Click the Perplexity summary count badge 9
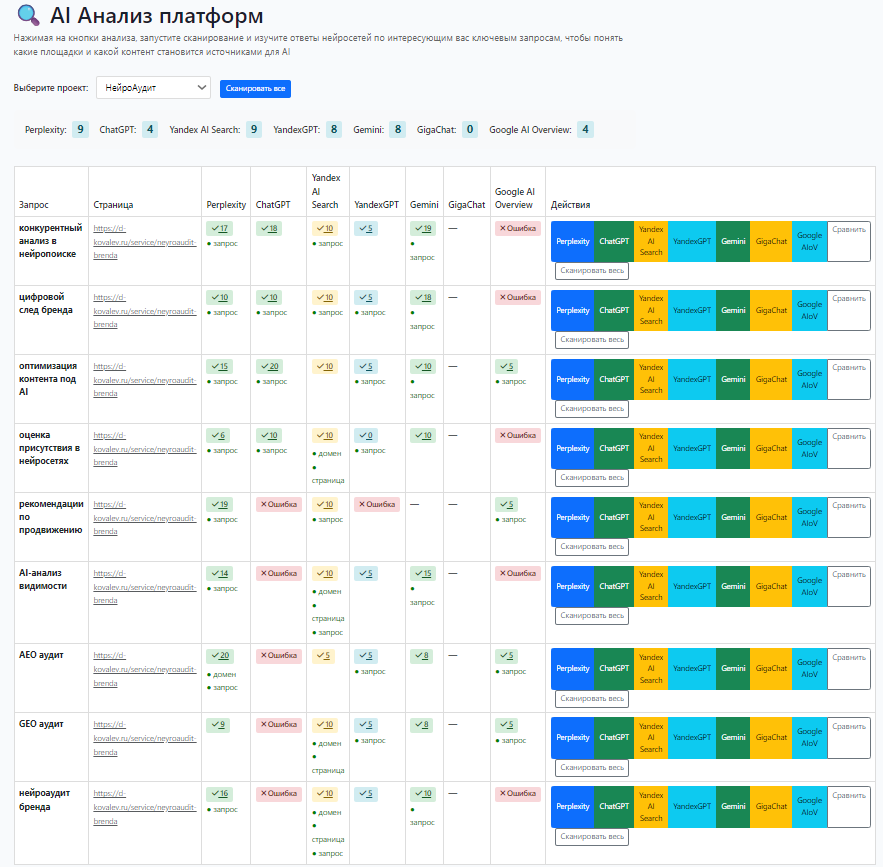 tap(80, 129)
